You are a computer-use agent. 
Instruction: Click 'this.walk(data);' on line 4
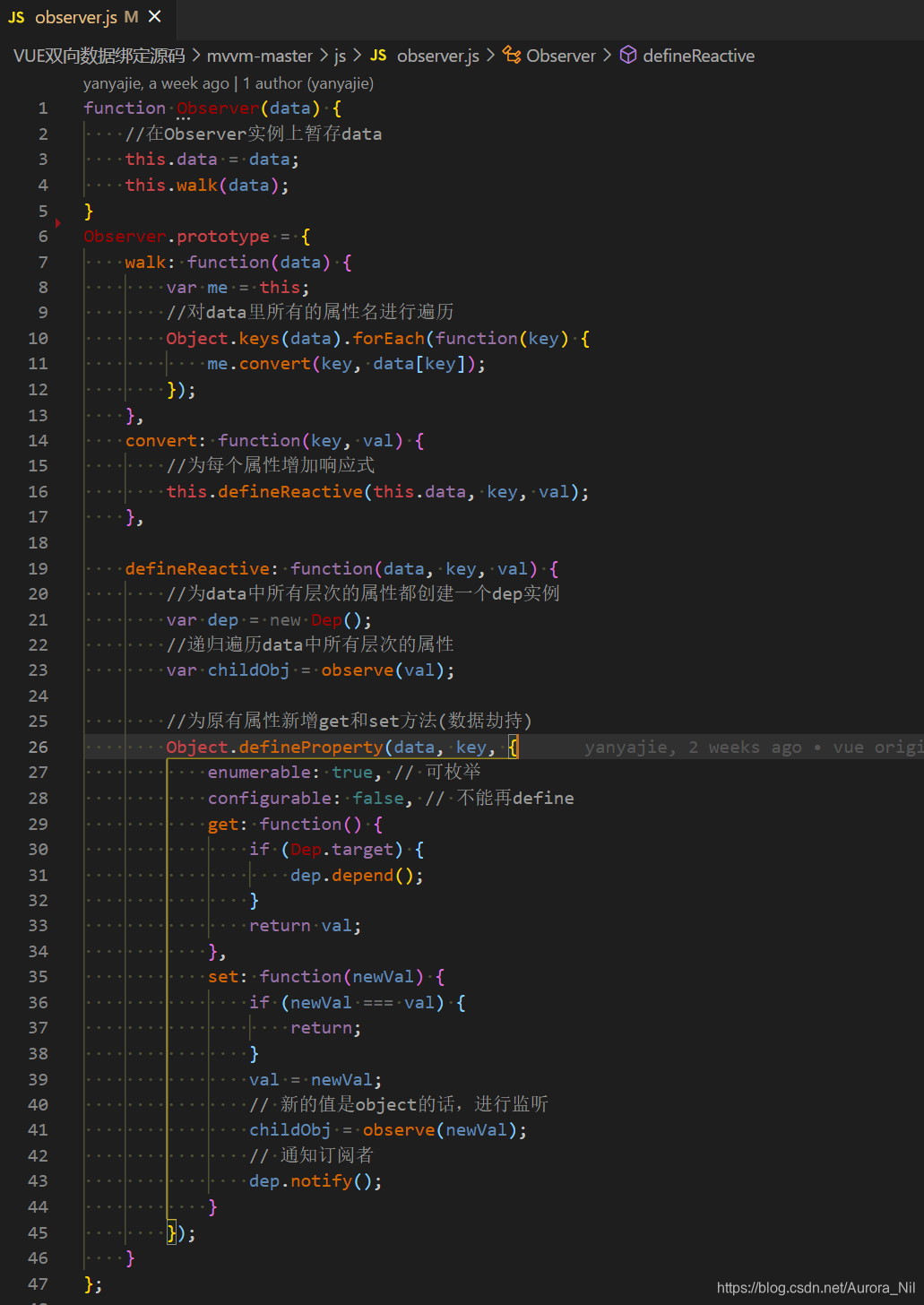pos(207,186)
